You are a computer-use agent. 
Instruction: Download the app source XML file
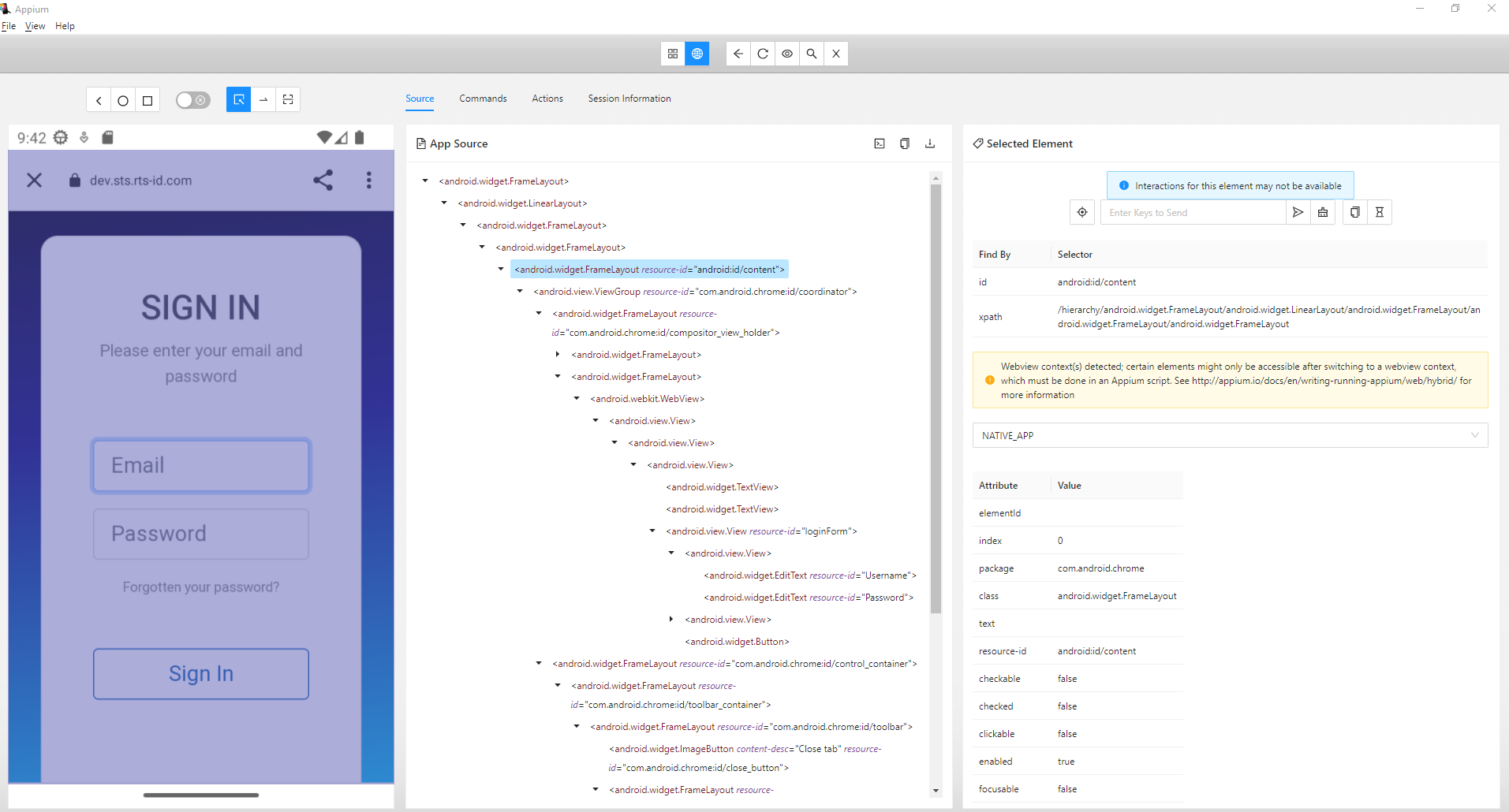(930, 143)
